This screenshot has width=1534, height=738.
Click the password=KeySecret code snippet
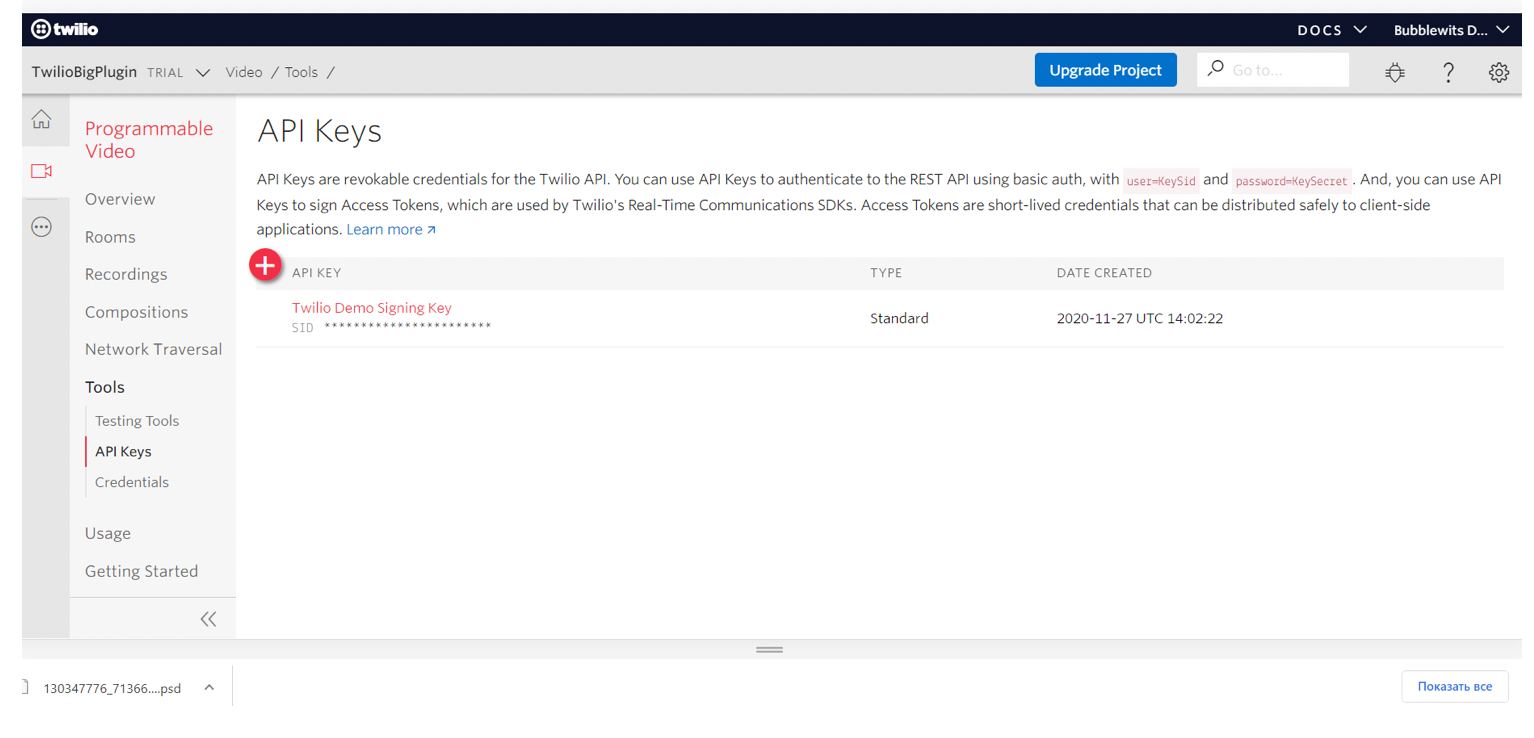click(1291, 181)
